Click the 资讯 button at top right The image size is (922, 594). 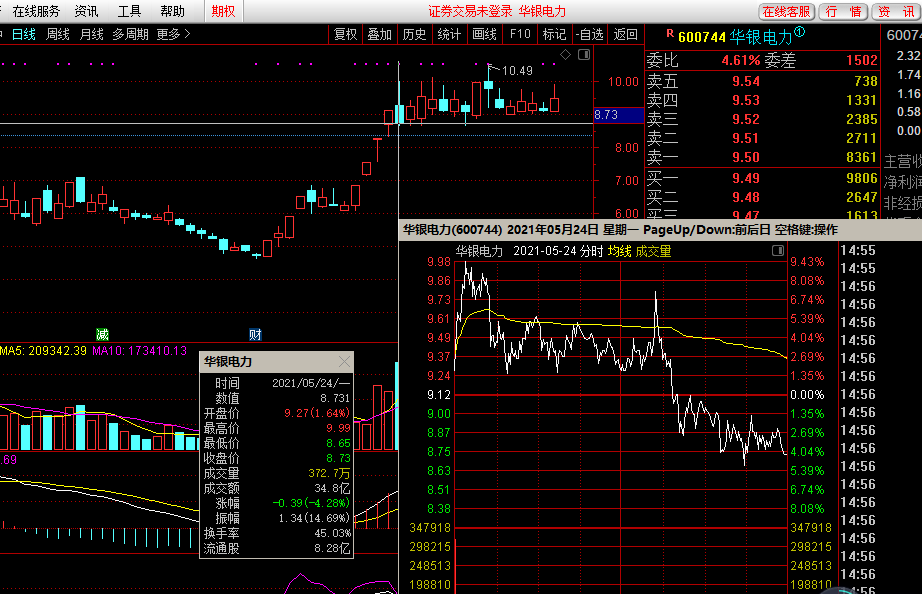(x=896, y=12)
